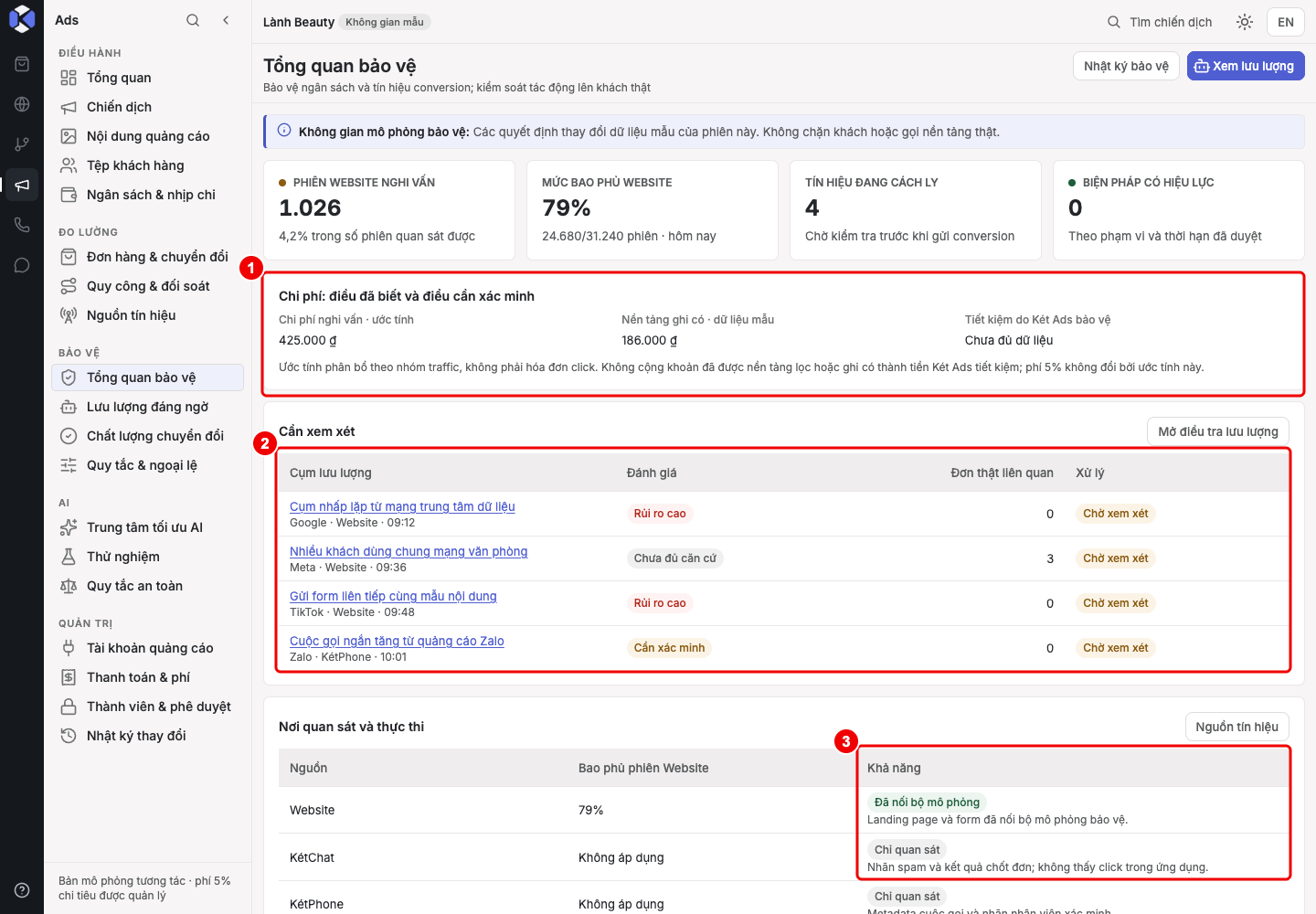This screenshot has height=914, width=1316.
Task: Click the Nguồn tín hiệu button
Action: coord(1237,727)
